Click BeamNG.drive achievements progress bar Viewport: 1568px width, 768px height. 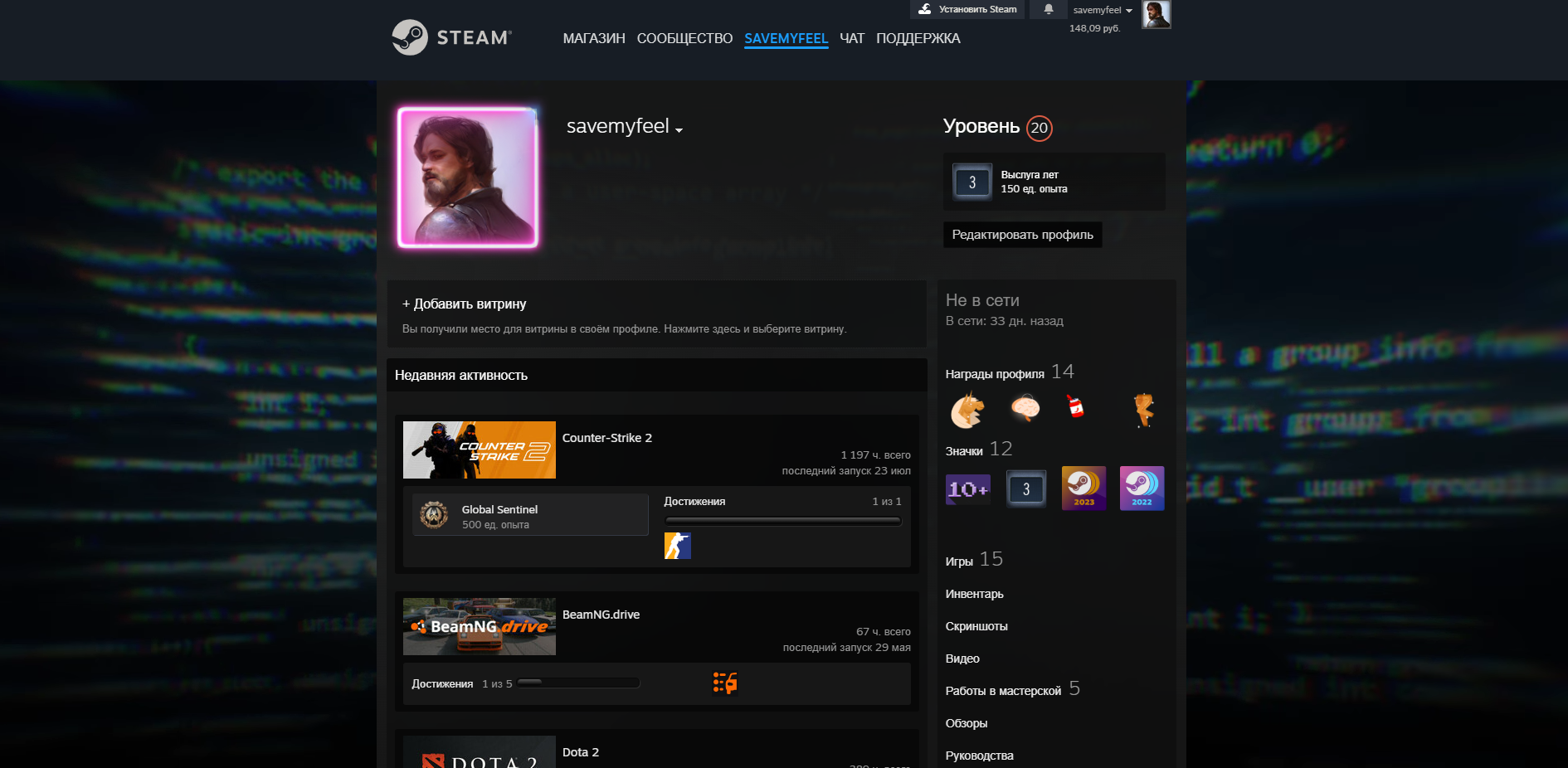[x=578, y=683]
